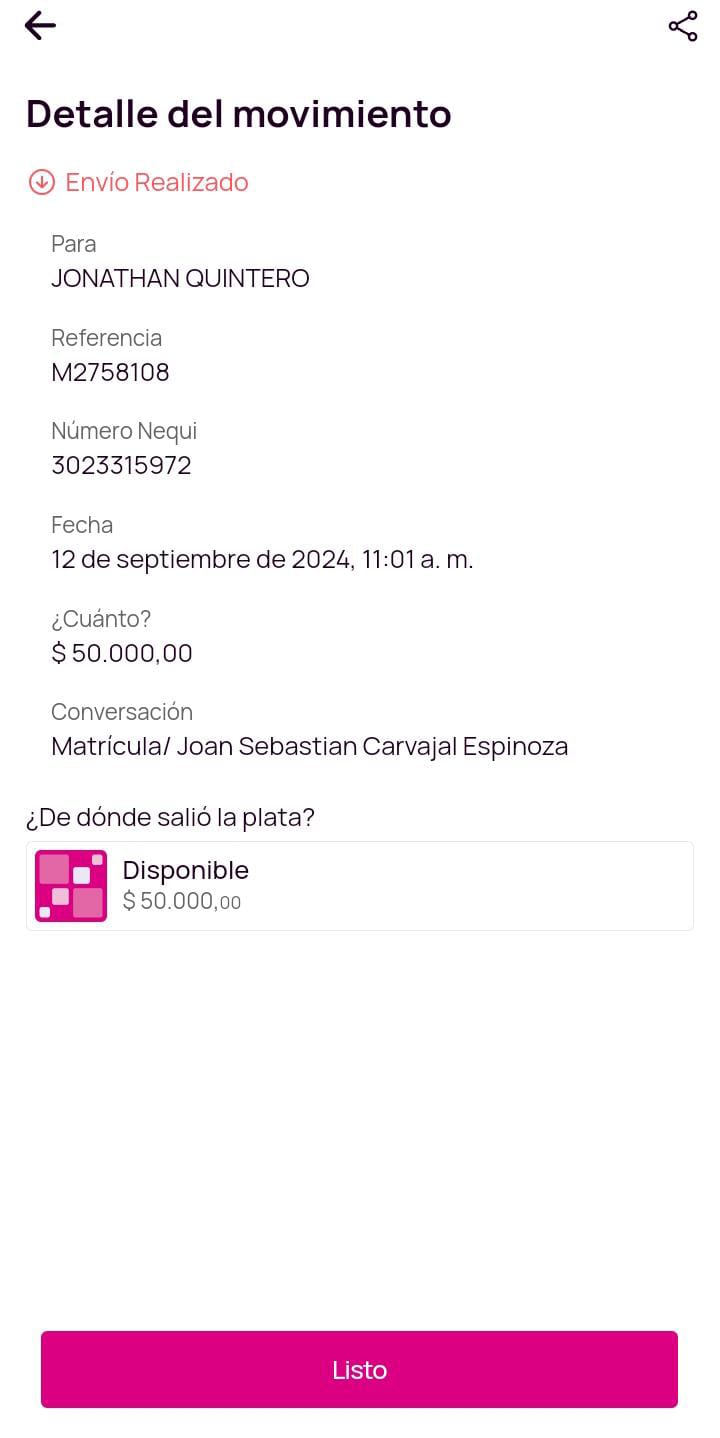Viewport: 720px width, 1438px height.
Task: Tap the Envío Realizado status label
Action: click(157, 182)
